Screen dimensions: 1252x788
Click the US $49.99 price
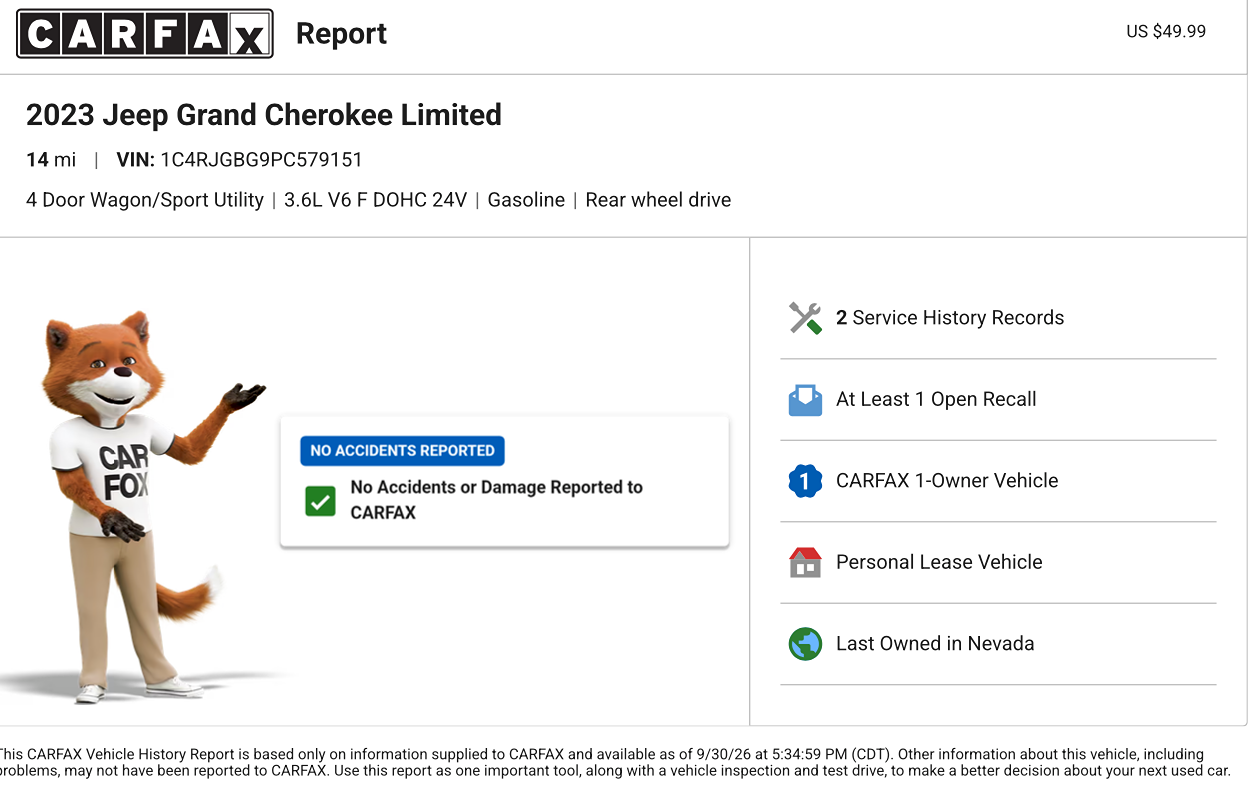tap(1166, 31)
